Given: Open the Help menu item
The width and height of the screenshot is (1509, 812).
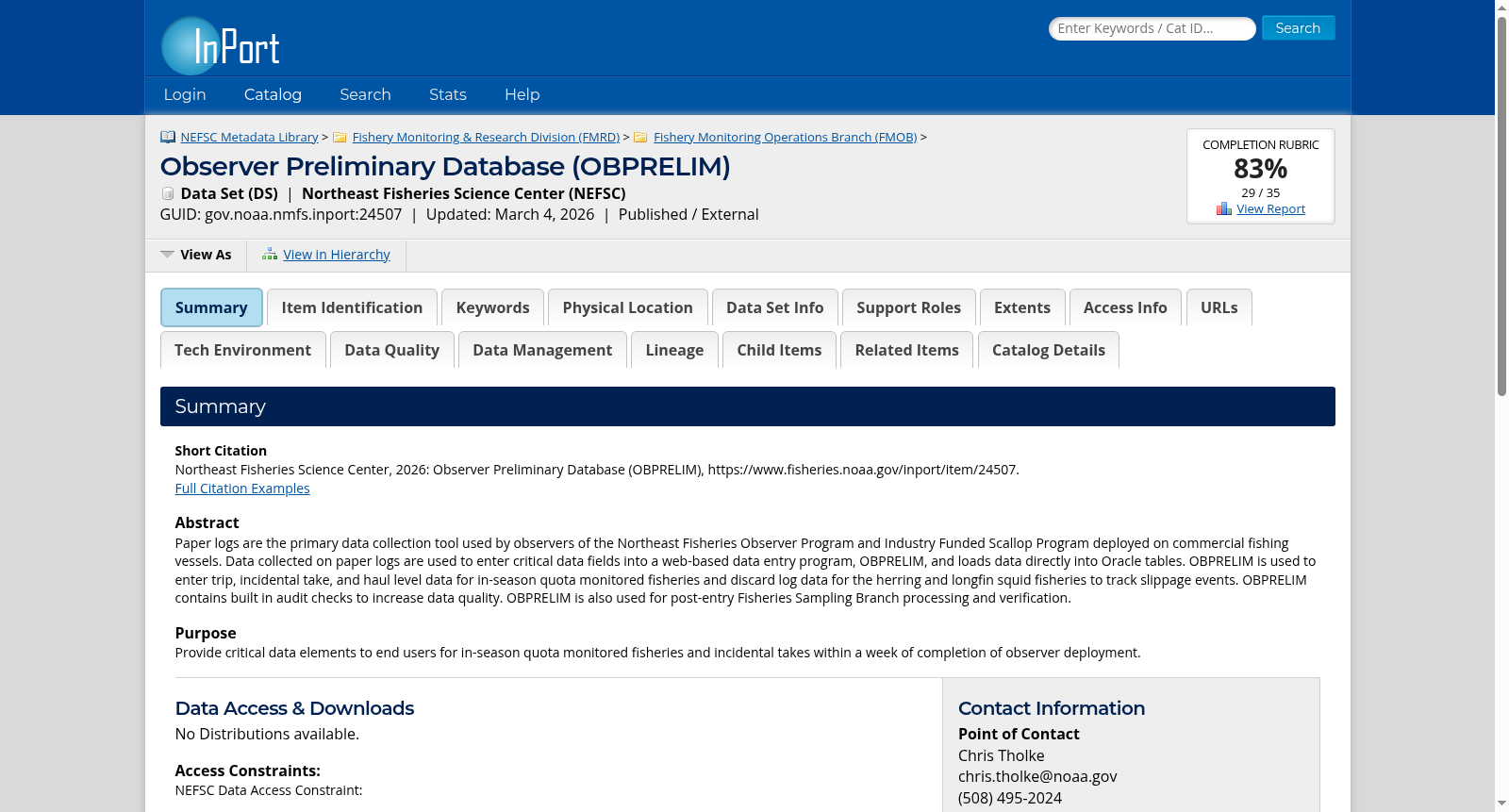Looking at the screenshot, I should pos(522,94).
